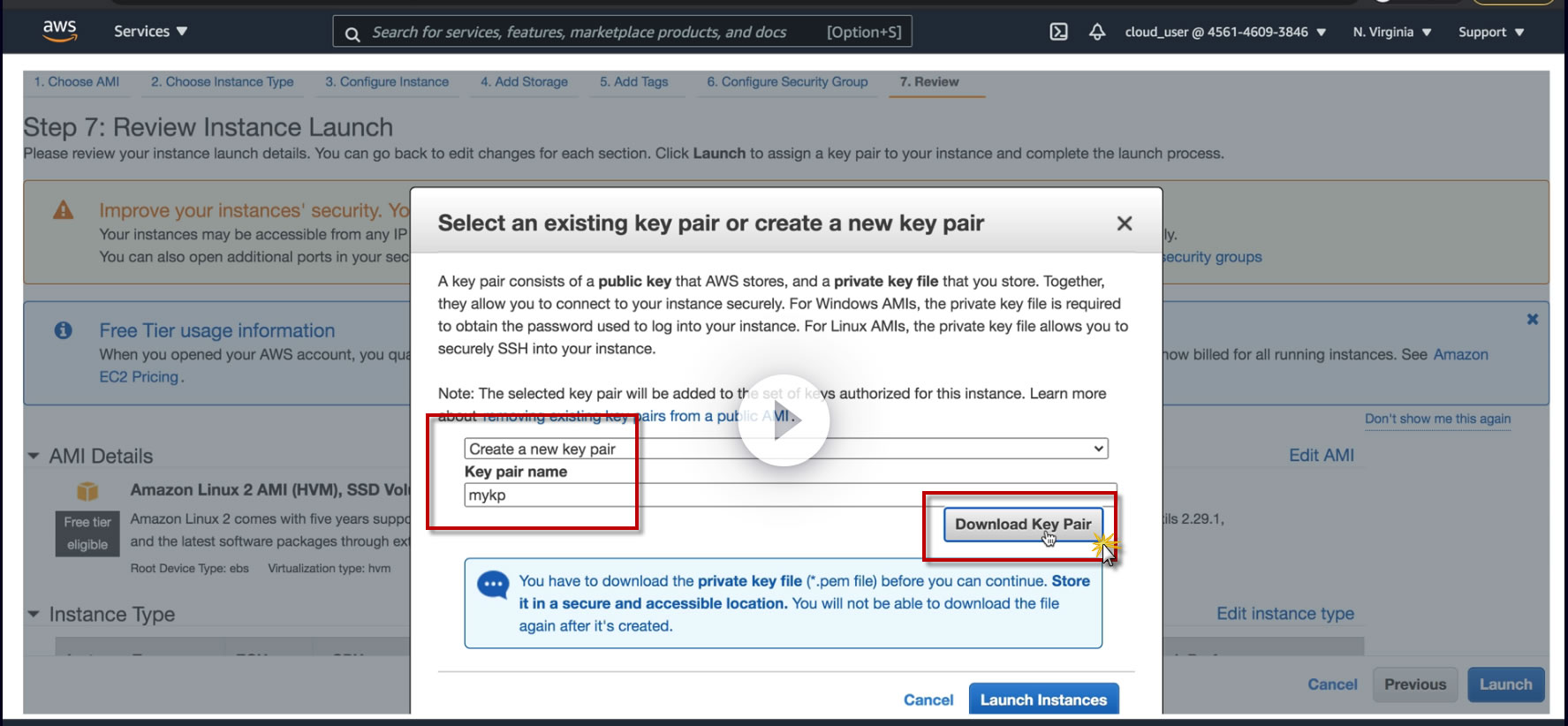The image size is (1568, 726).
Task: Open the AWS home logo
Action: pos(59,30)
